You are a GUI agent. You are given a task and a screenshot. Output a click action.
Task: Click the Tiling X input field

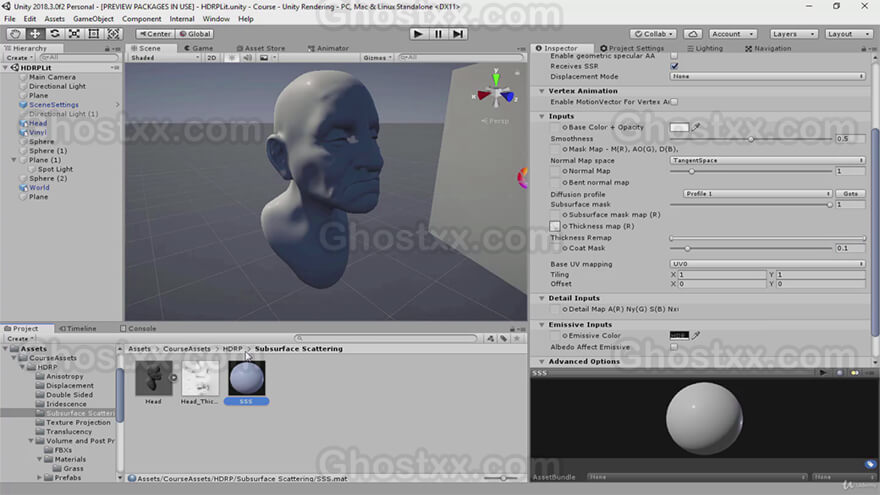(722, 275)
